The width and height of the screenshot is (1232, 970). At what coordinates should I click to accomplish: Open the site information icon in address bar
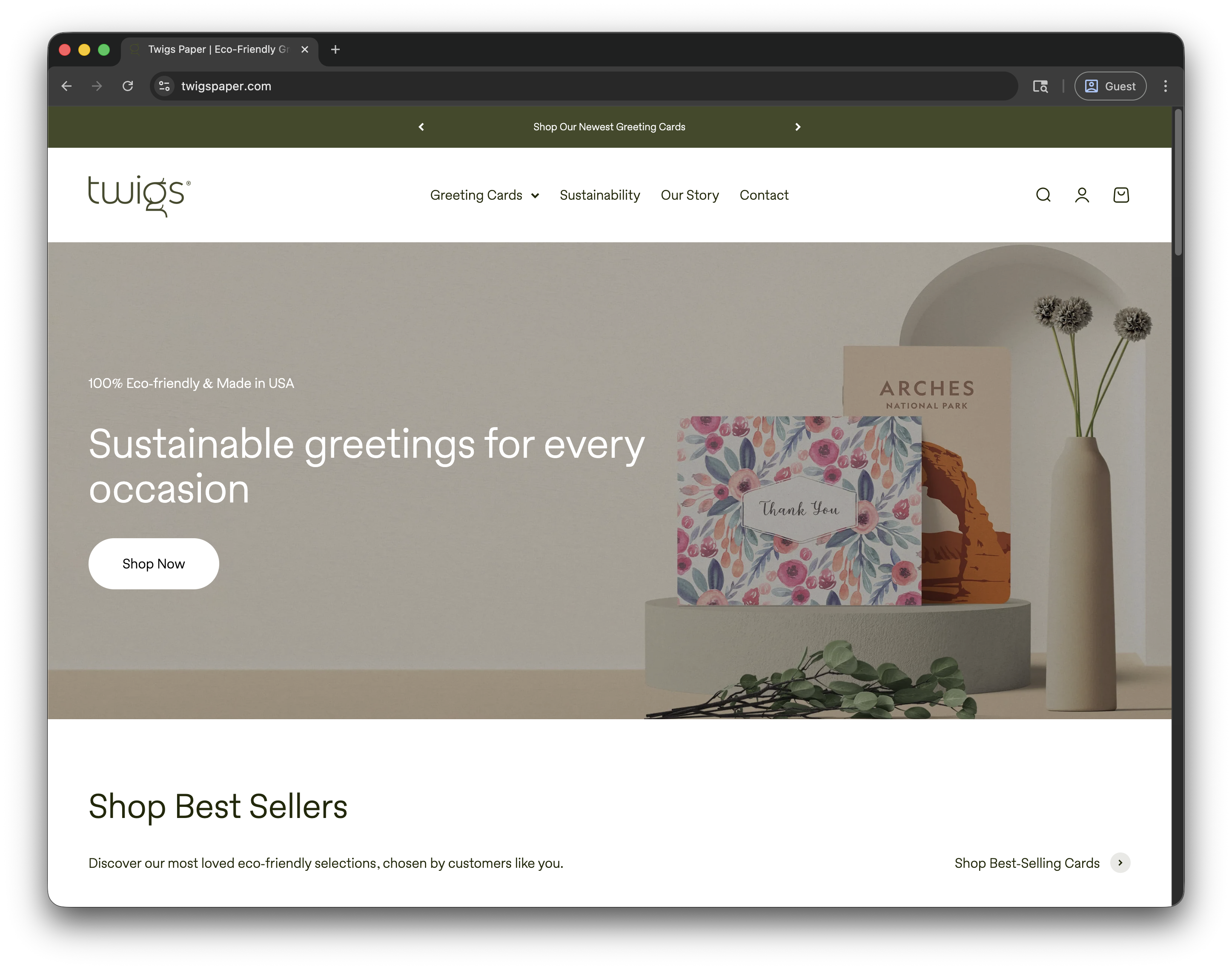pyautogui.click(x=165, y=86)
